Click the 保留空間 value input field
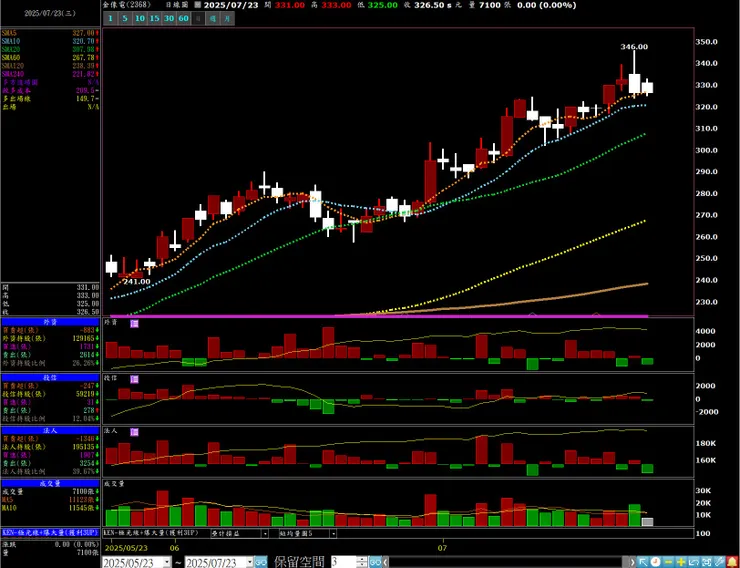 [343, 562]
